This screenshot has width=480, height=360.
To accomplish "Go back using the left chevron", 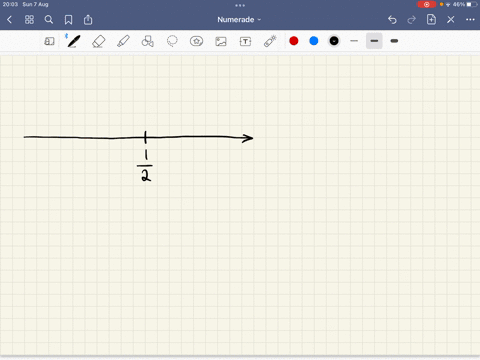I will [9, 20].
